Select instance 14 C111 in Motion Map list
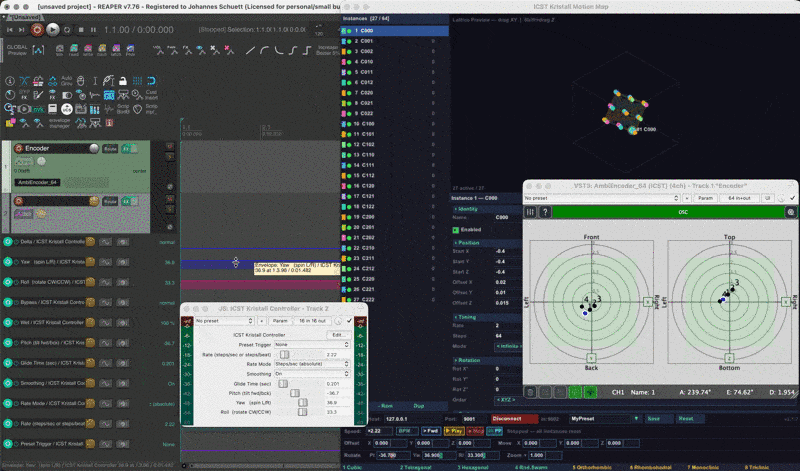 coord(395,165)
